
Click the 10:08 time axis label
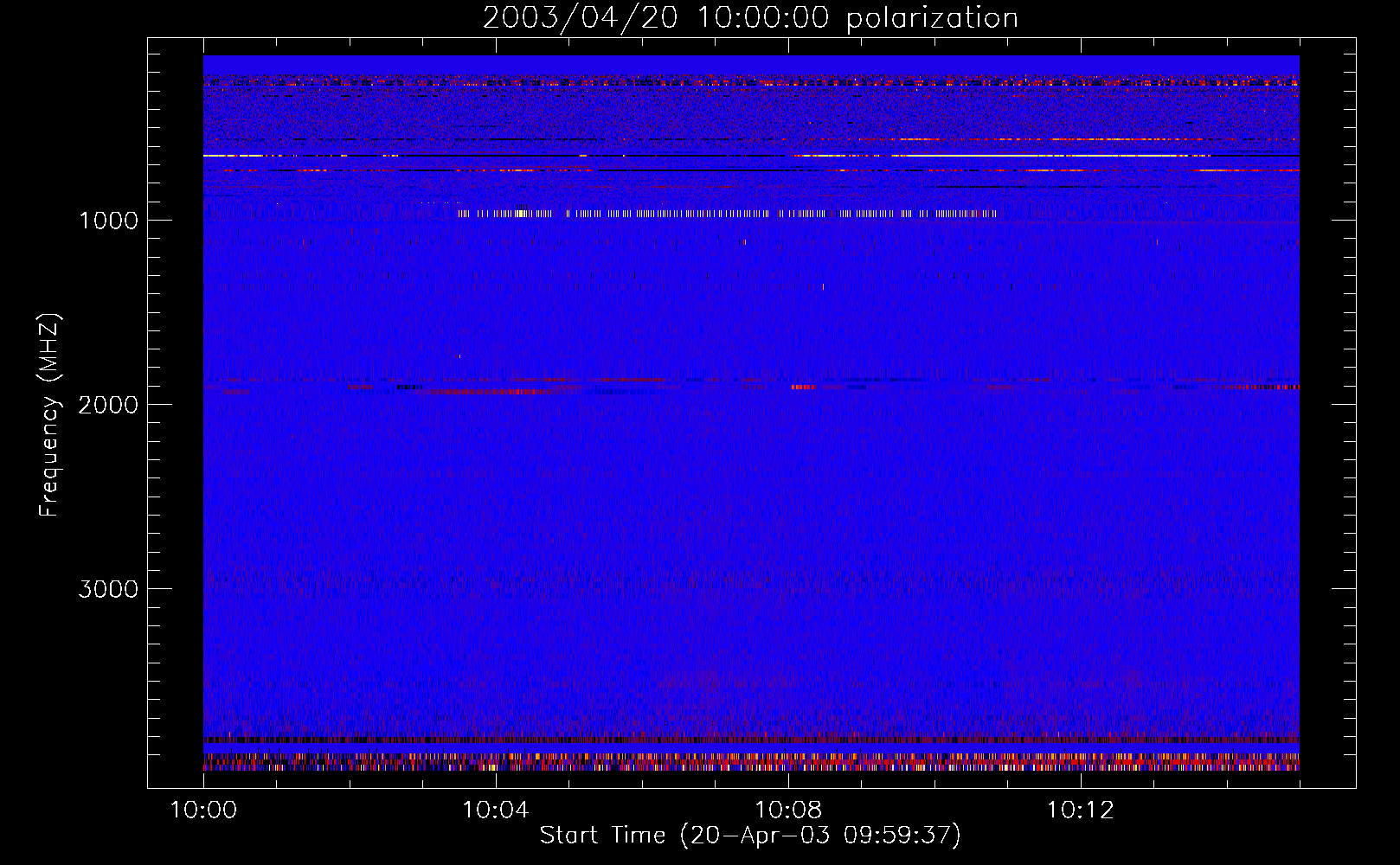[787, 811]
